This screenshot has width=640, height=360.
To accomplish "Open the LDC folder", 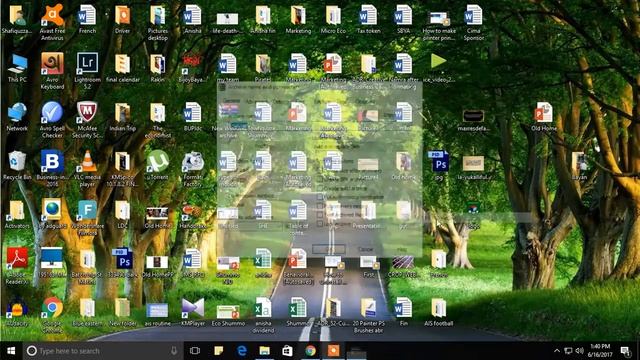I will [122, 215].
